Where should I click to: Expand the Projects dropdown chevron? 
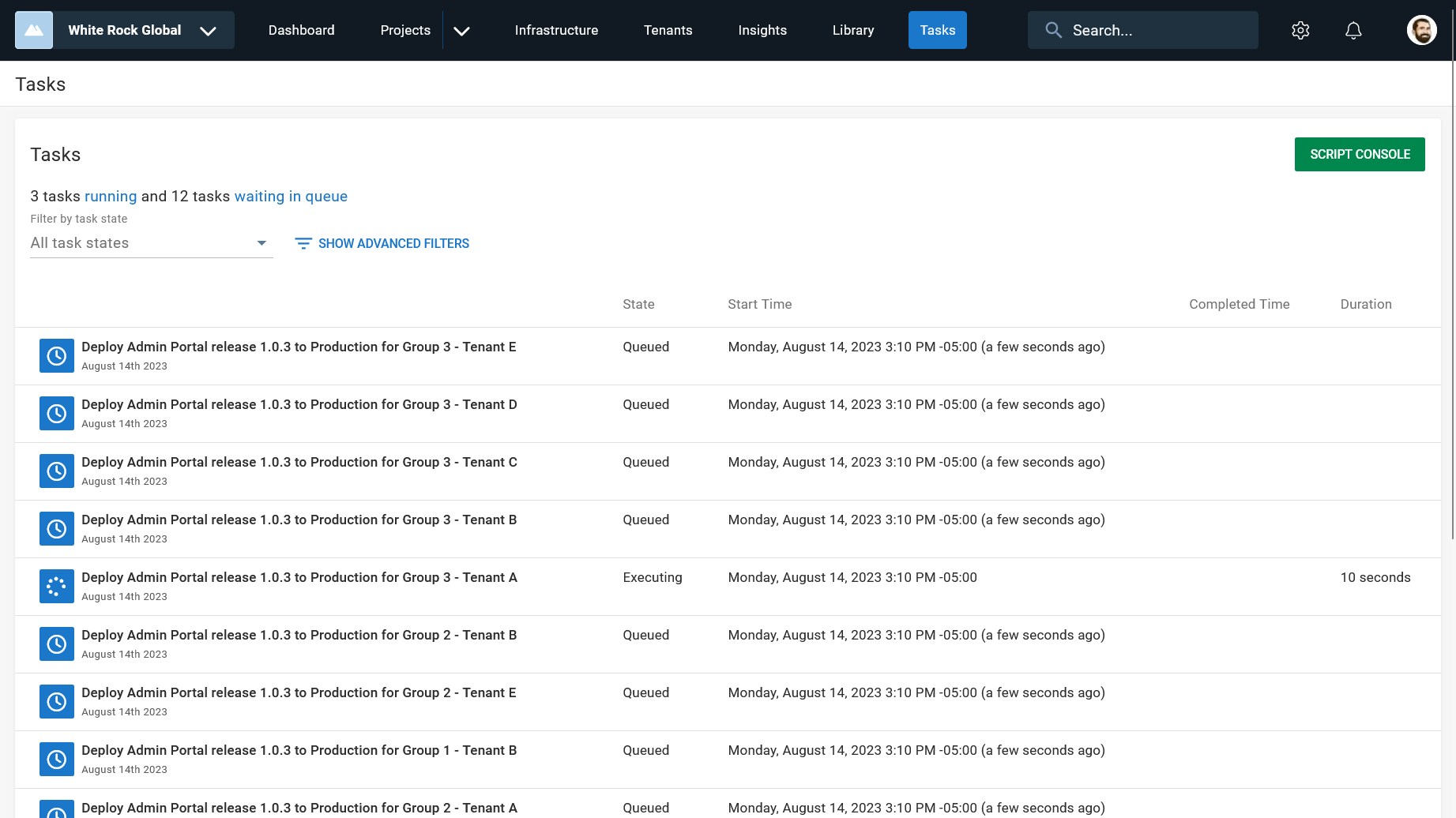(462, 31)
